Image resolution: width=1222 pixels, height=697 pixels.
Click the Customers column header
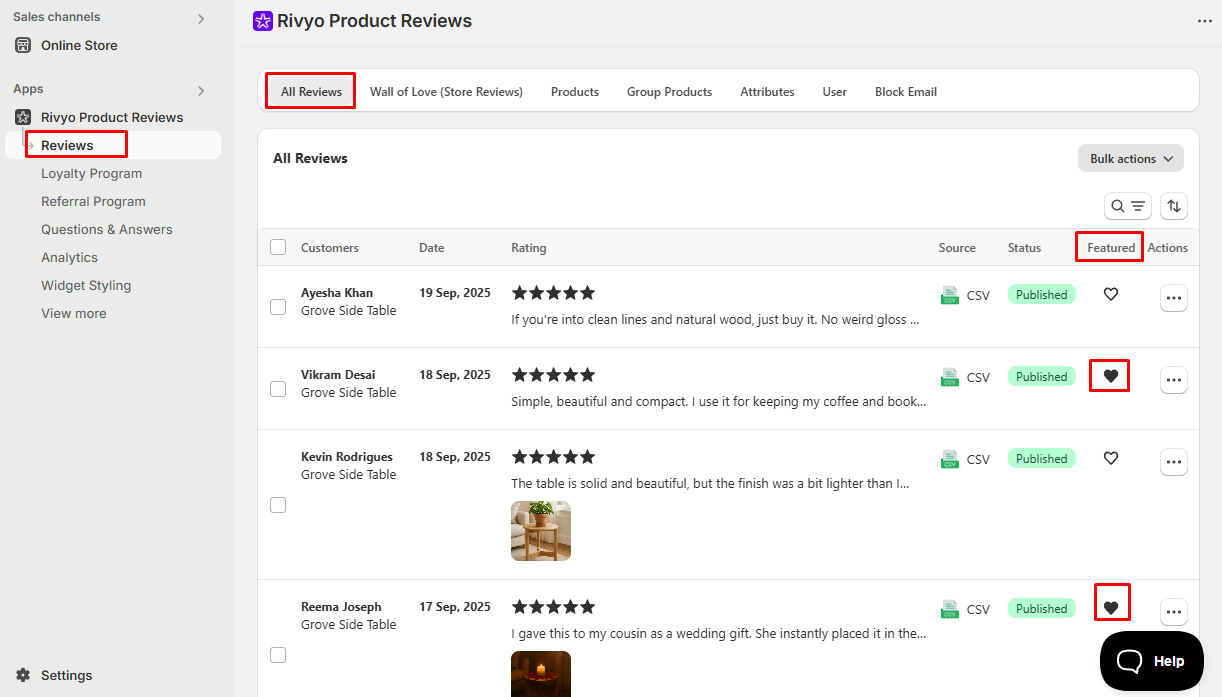click(x=330, y=248)
